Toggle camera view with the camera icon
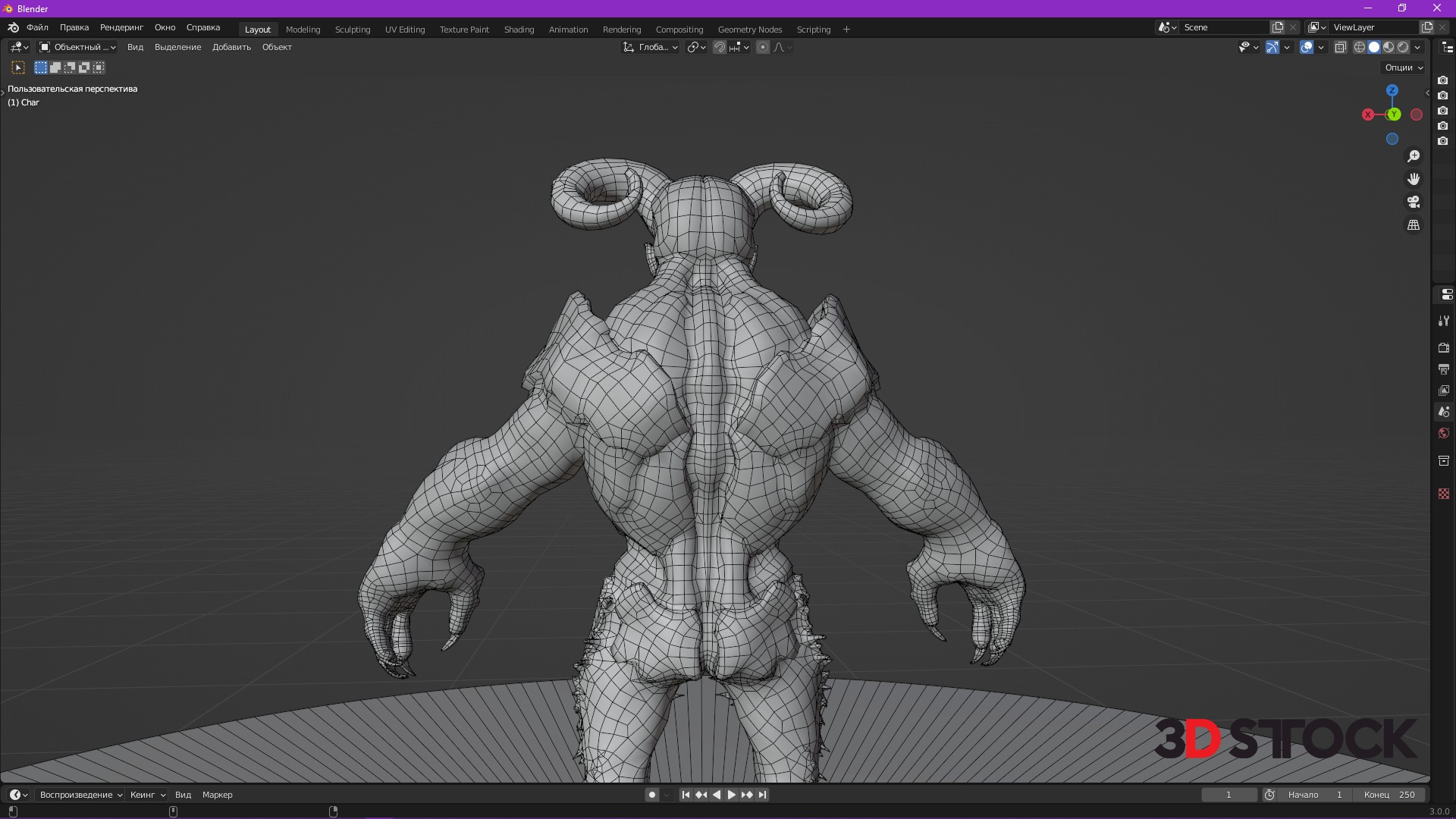This screenshot has height=819, width=1456. point(1414,202)
